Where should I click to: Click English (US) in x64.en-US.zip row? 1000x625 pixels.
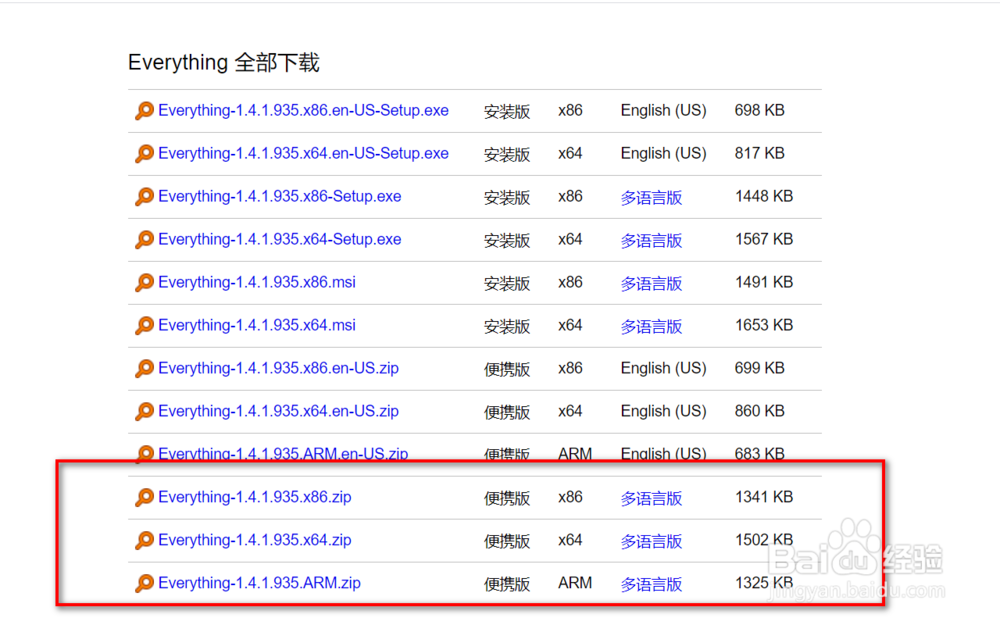[x=663, y=411]
